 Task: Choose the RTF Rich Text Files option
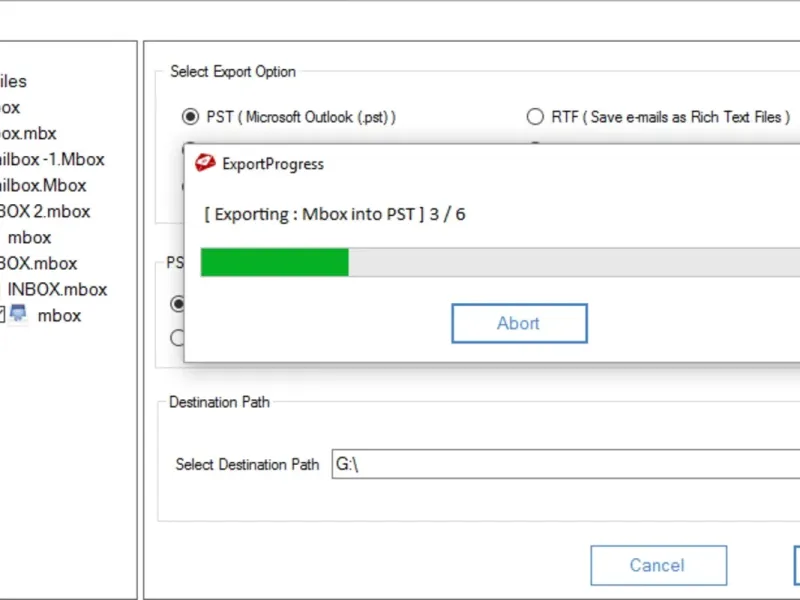(535, 117)
